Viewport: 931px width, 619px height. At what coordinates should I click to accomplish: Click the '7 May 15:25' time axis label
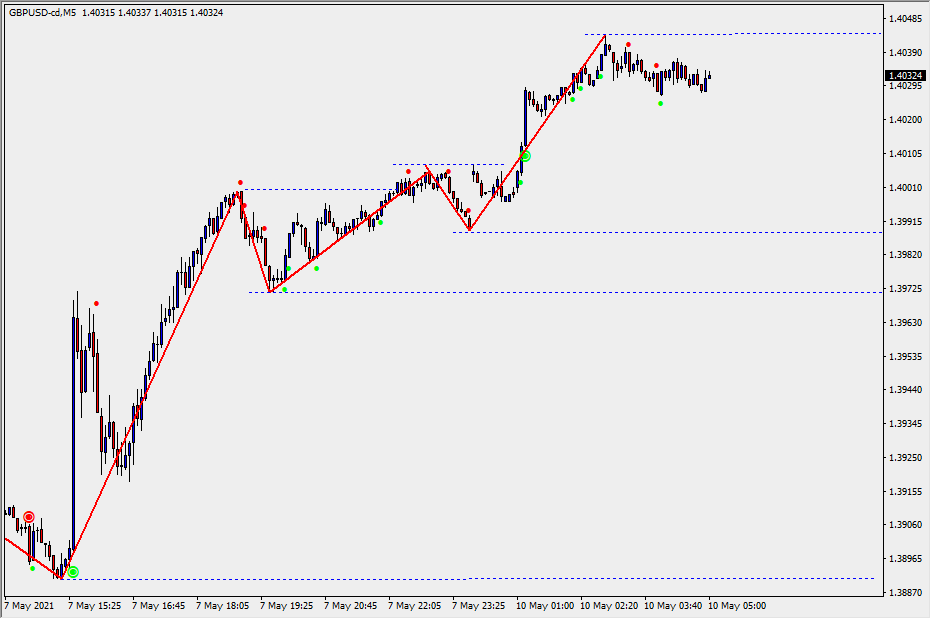95,606
